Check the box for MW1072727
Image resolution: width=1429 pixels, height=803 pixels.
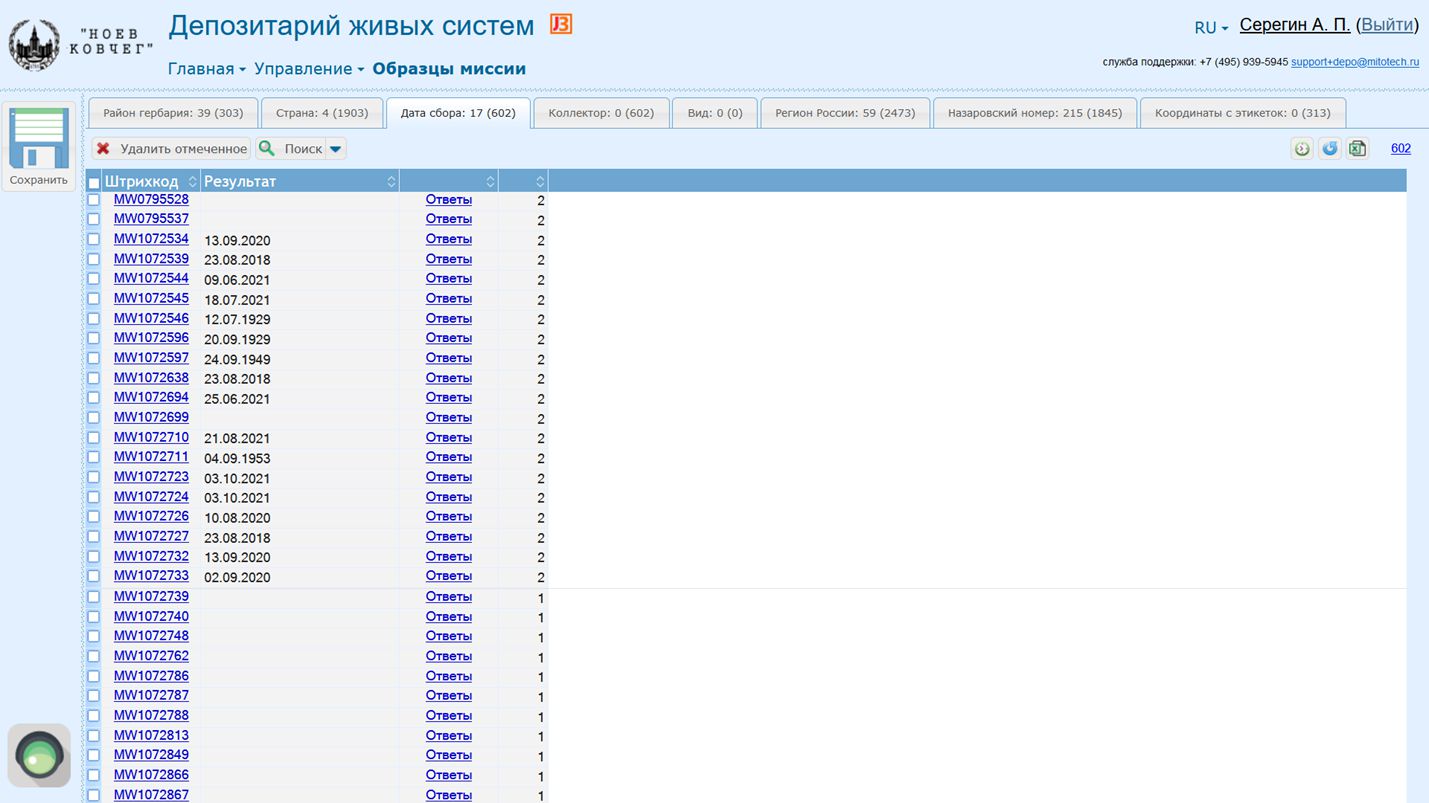94,537
